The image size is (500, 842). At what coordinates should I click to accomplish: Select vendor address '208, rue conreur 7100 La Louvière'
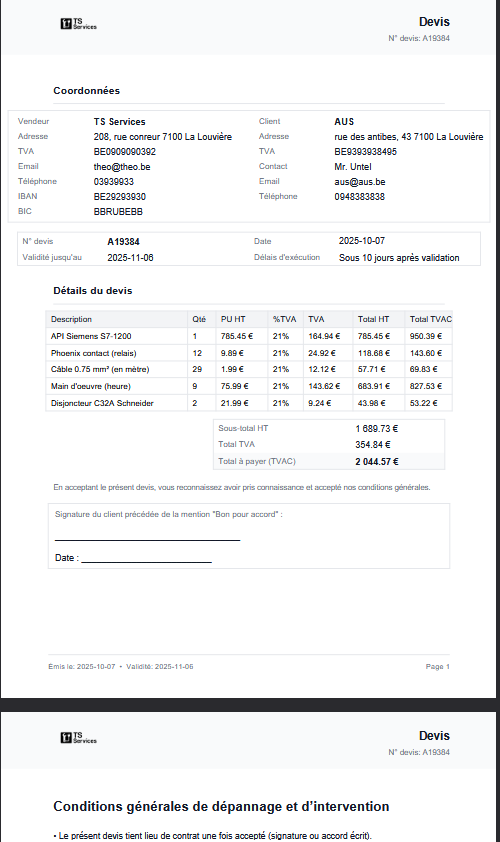point(163,137)
